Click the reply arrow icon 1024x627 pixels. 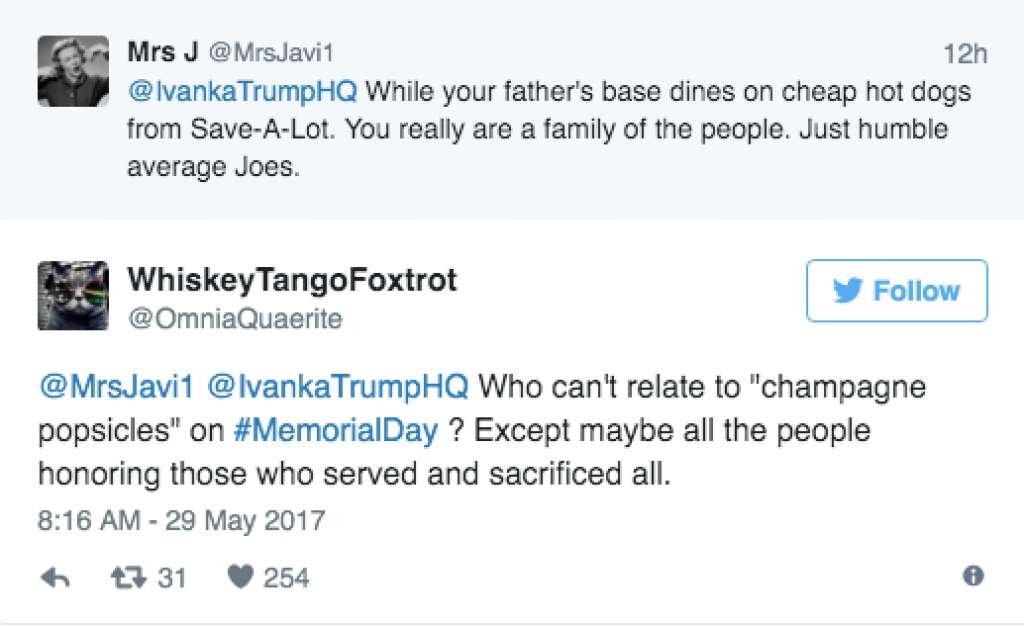[55, 577]
